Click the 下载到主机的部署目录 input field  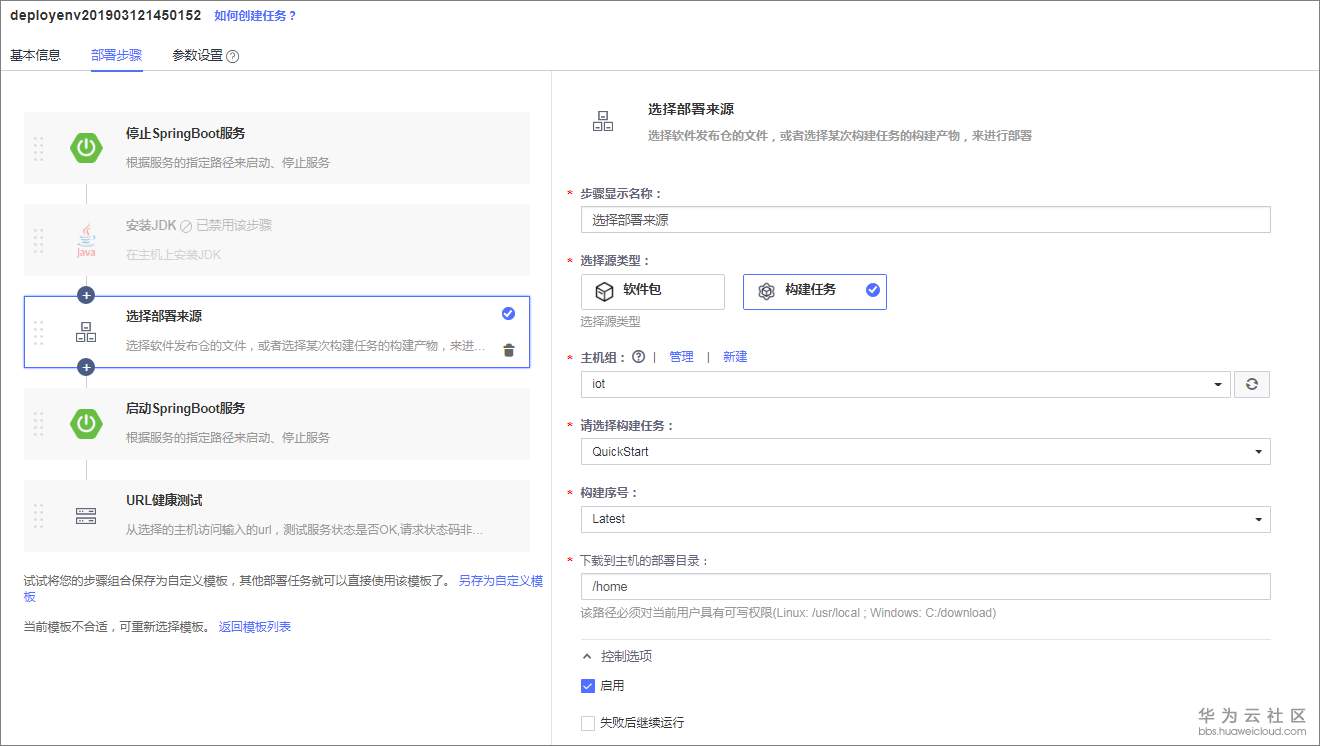[926, 587]
